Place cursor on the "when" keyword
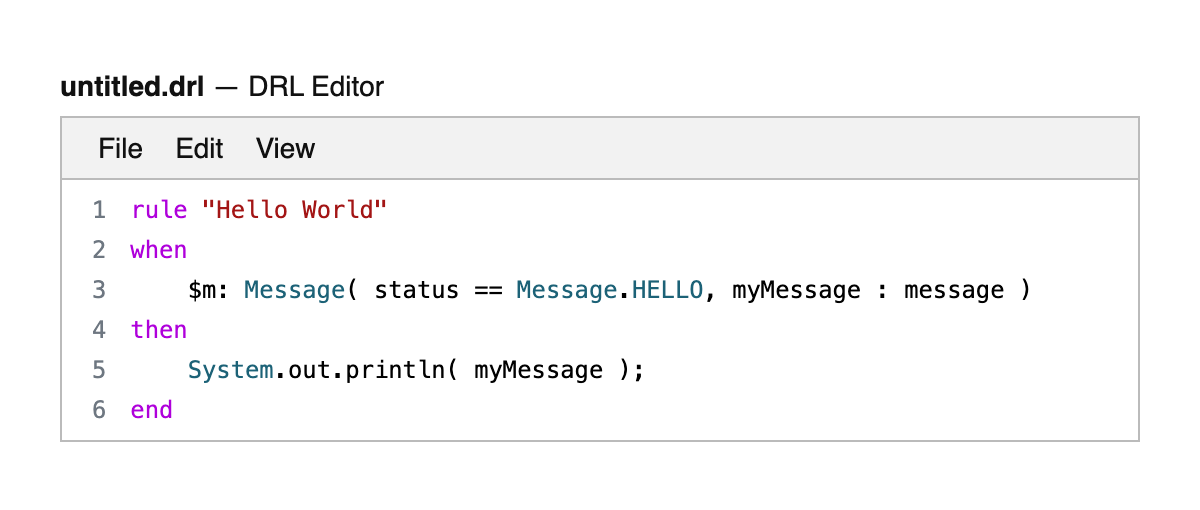Screen dimensions: 1200x510 pos(159,250)
